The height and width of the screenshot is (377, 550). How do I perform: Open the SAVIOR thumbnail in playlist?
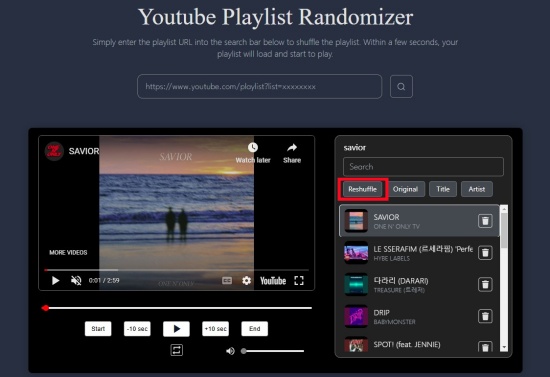(356, 221)
